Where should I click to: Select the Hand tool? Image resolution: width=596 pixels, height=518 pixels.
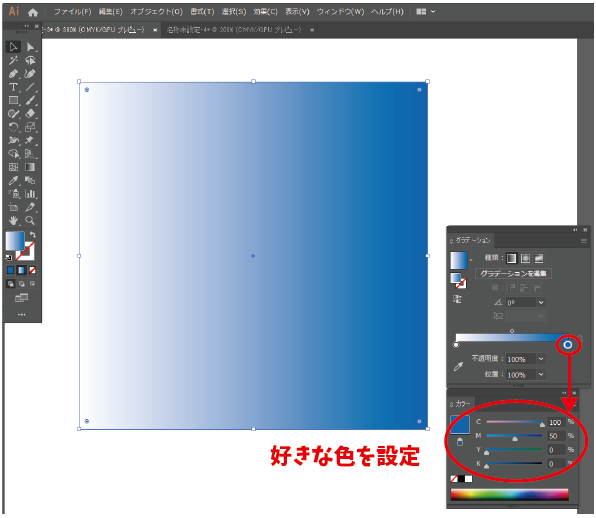click(13, 220)
